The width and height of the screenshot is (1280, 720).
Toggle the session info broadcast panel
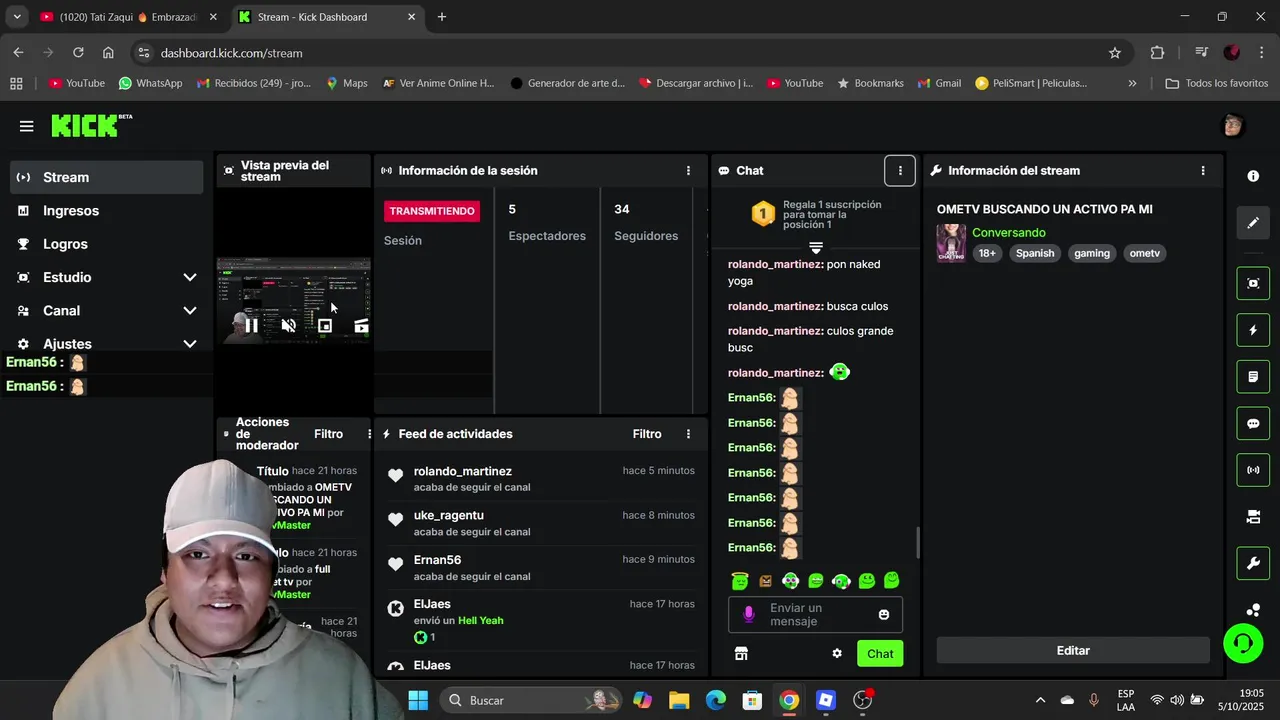[x=1253, y=470]
